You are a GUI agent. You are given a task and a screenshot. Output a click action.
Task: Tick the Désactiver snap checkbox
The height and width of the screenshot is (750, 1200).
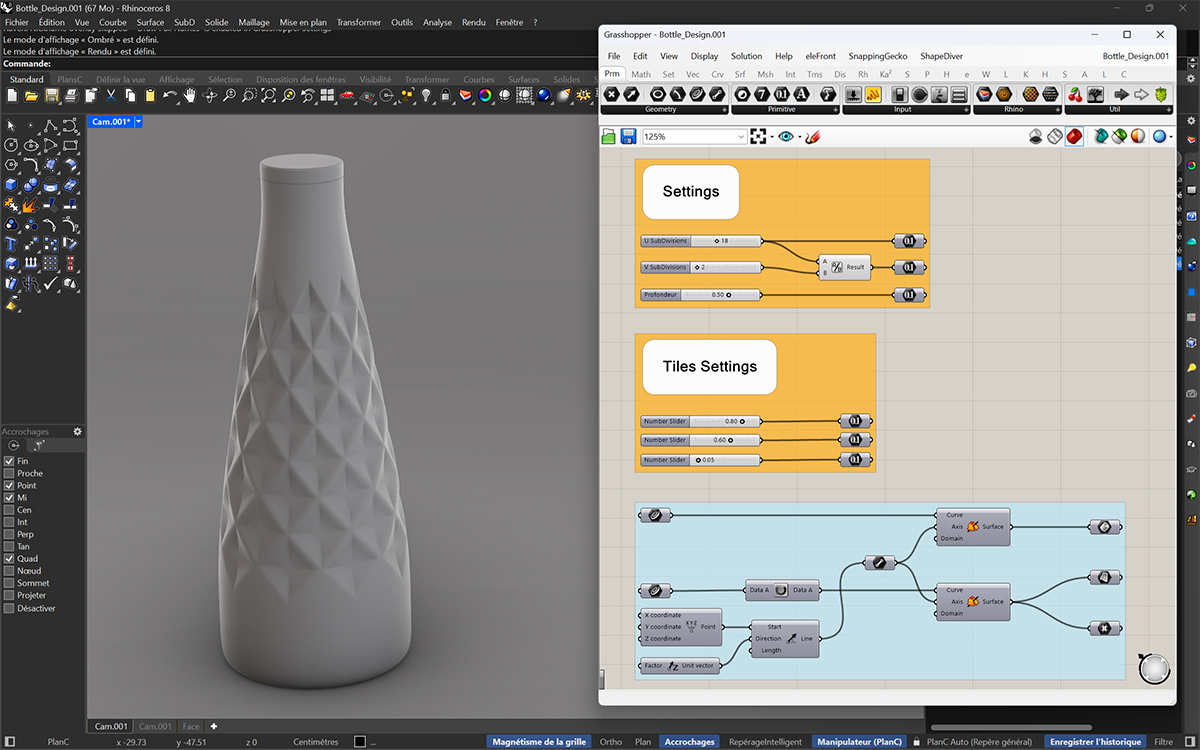tap(9, 608)
